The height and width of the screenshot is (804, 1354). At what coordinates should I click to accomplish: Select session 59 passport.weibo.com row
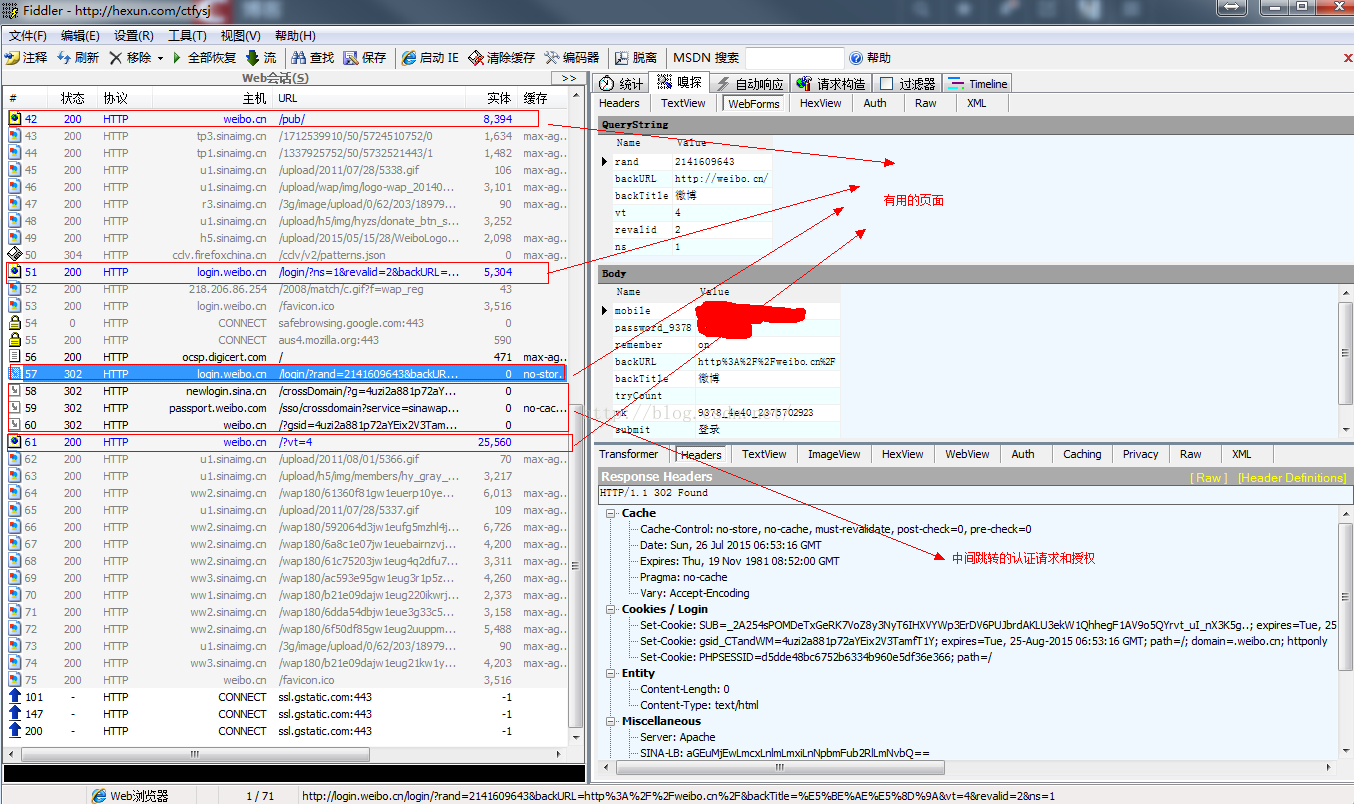287,408
